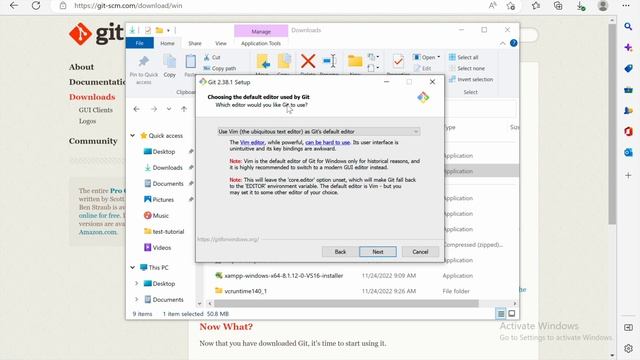Collapse the Explorer ribbon with chevron
The width and height of the screenshot is (640, 360).
click(502, 43)
